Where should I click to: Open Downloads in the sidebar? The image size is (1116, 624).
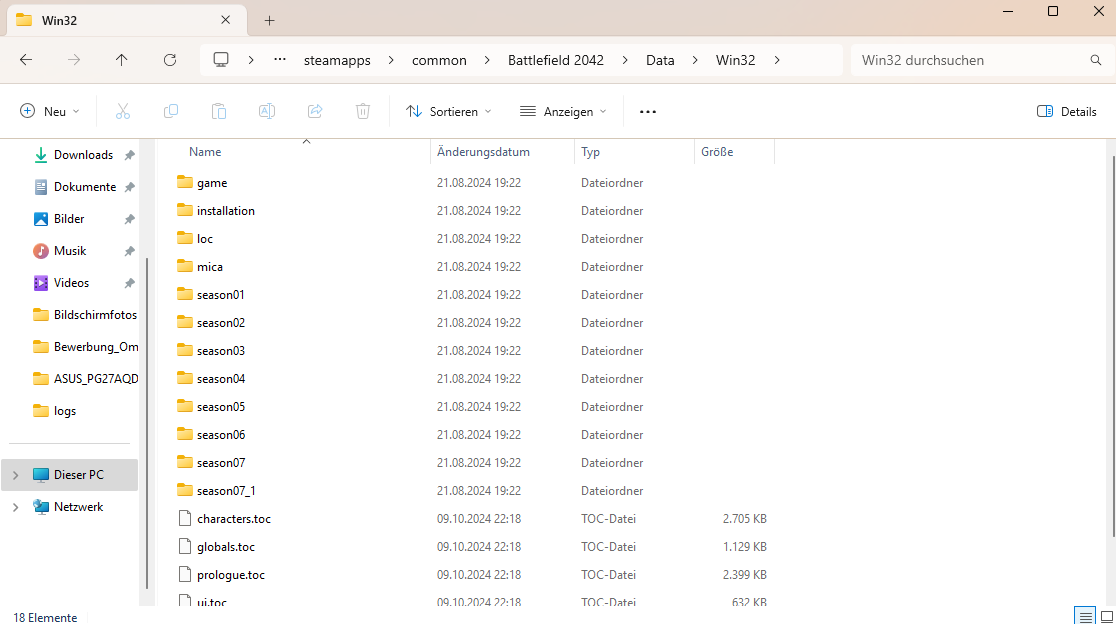click(x=83, y=155)
